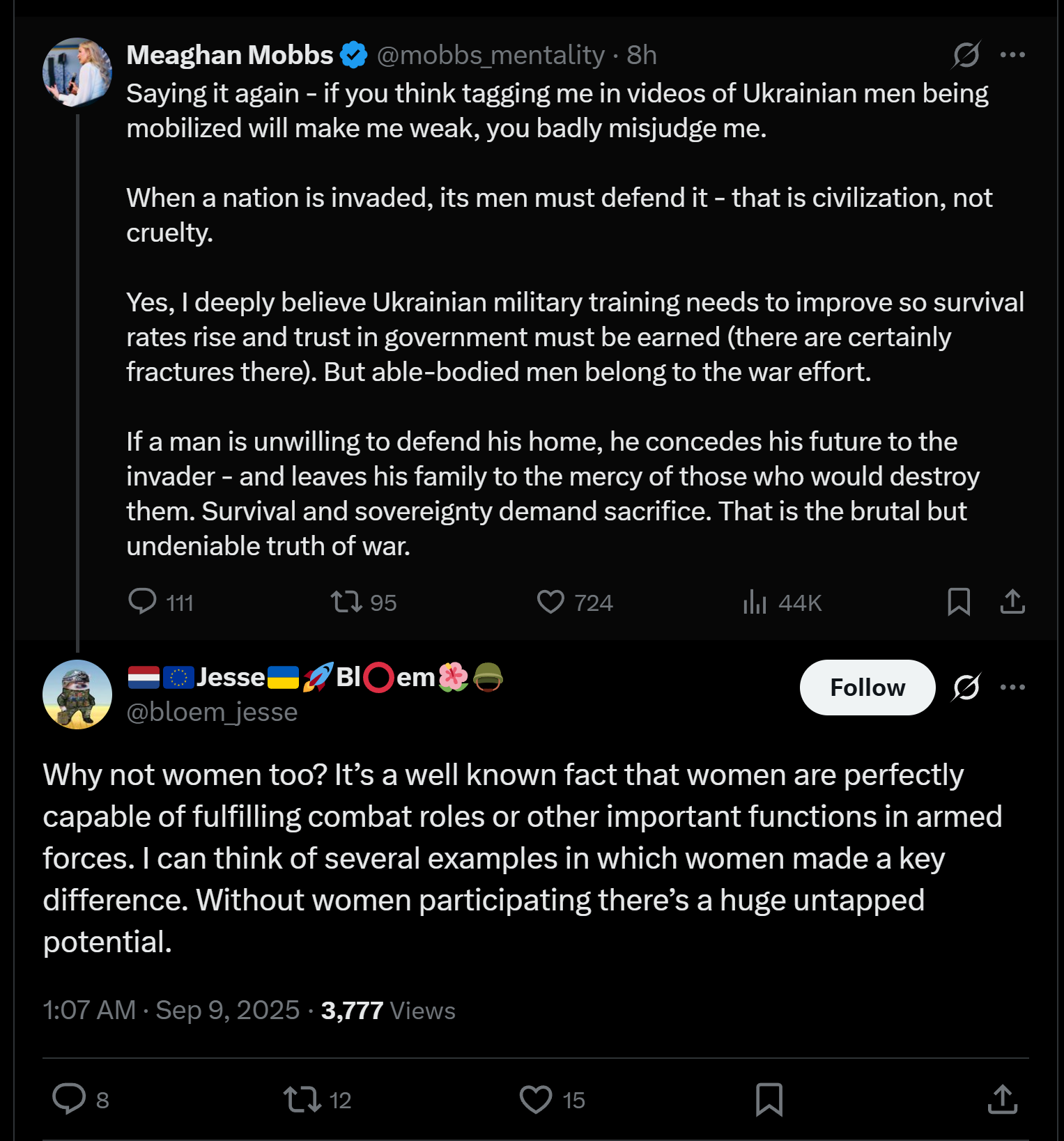Reply to Jesse's post with 8 replies
The image size is (1064, 1141).
(69, 1099)
